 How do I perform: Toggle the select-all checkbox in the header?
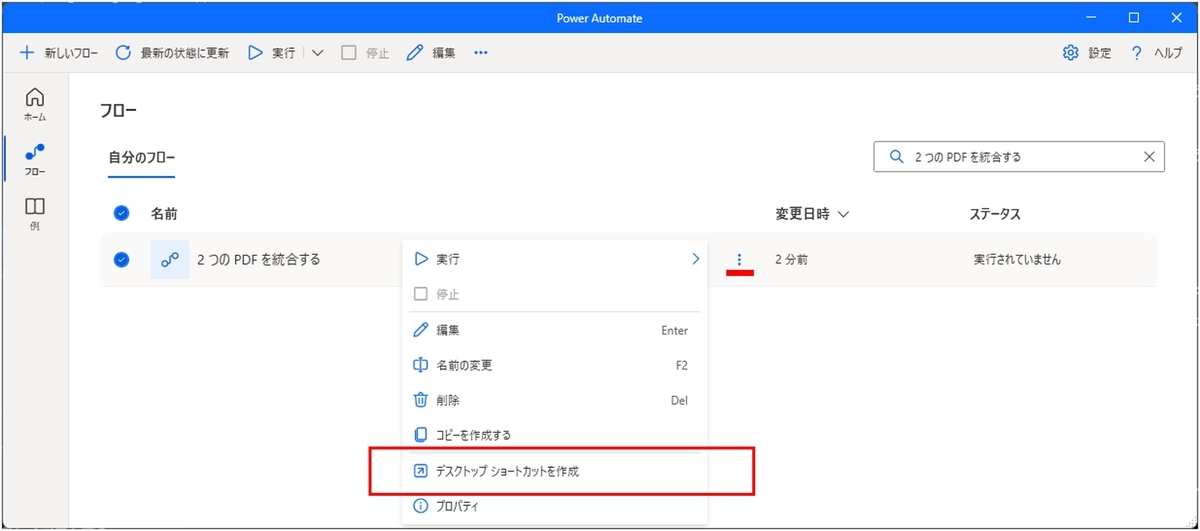point(122,213)
